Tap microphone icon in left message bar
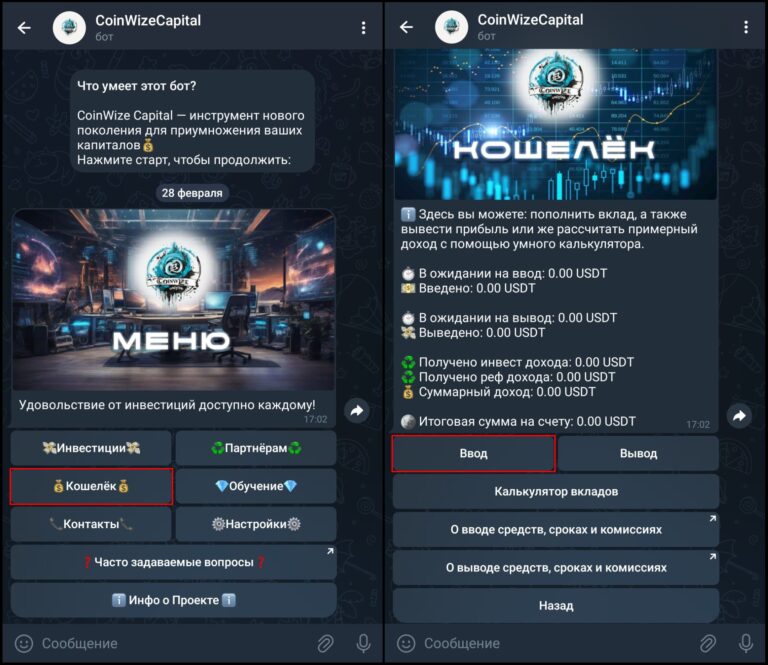768x665 pixels. pos(363,643)
